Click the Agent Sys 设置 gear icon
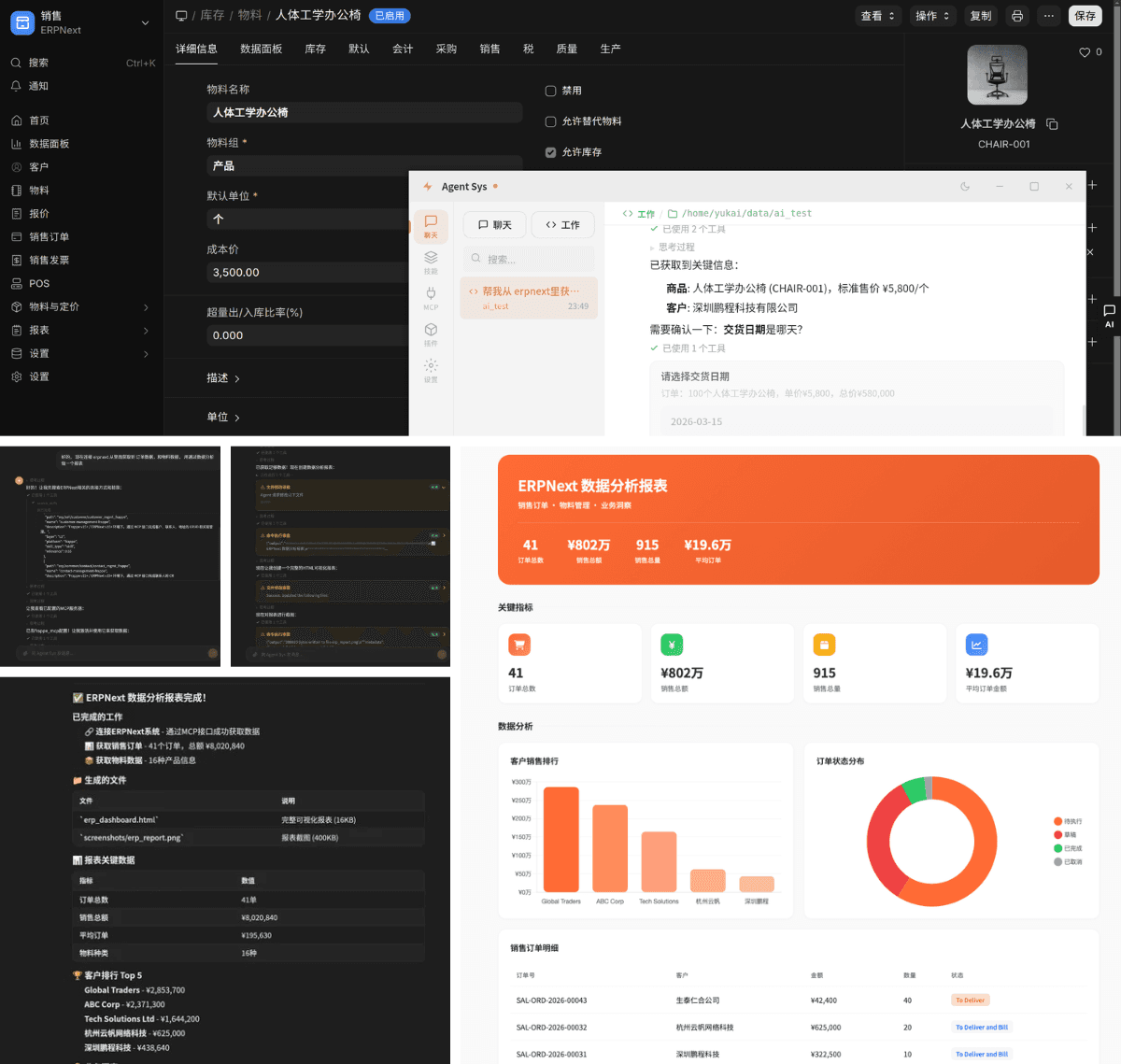Viewport: 1121px width, 1064px height. (x=431, y=369)
